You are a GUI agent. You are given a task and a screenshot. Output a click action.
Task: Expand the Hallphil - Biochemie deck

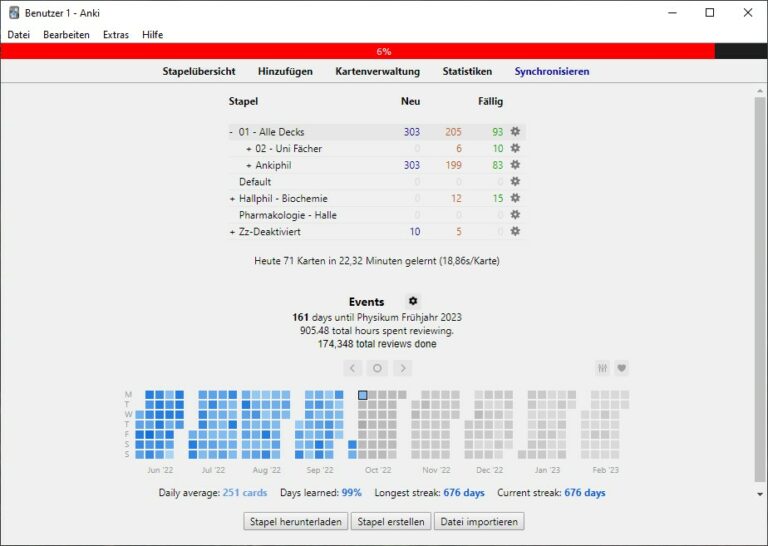click(233, 199)
